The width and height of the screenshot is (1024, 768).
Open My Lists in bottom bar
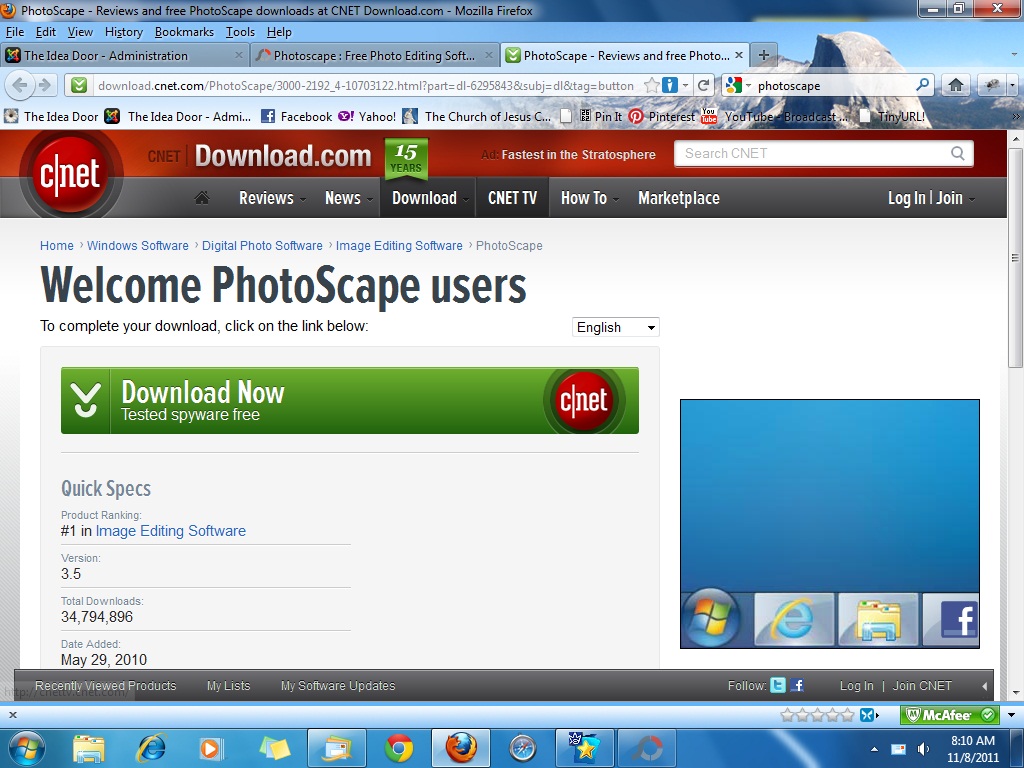tap(229, 686)
